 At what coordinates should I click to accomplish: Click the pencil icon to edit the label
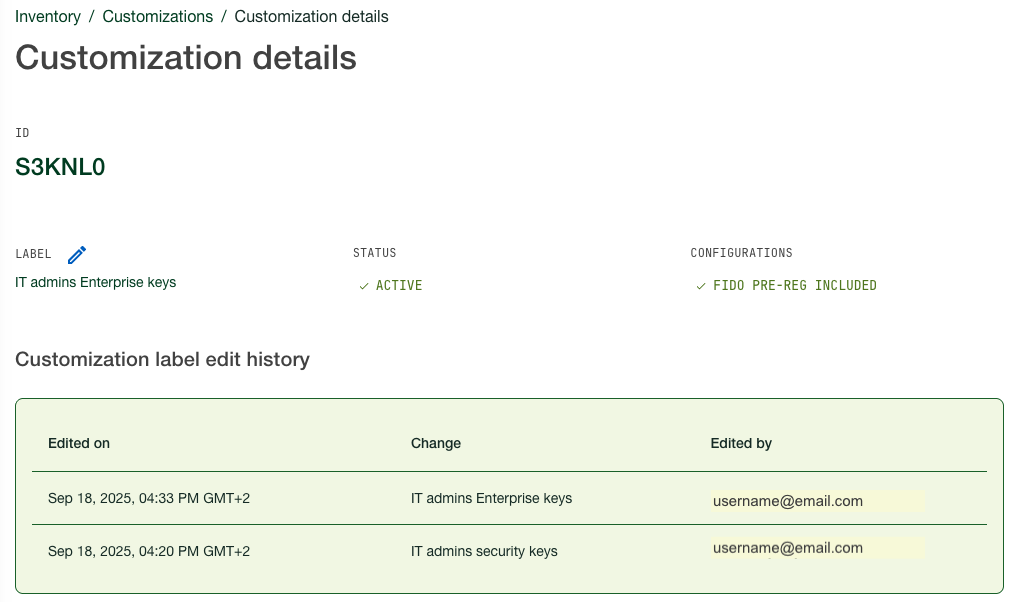(x=77, y=255)
